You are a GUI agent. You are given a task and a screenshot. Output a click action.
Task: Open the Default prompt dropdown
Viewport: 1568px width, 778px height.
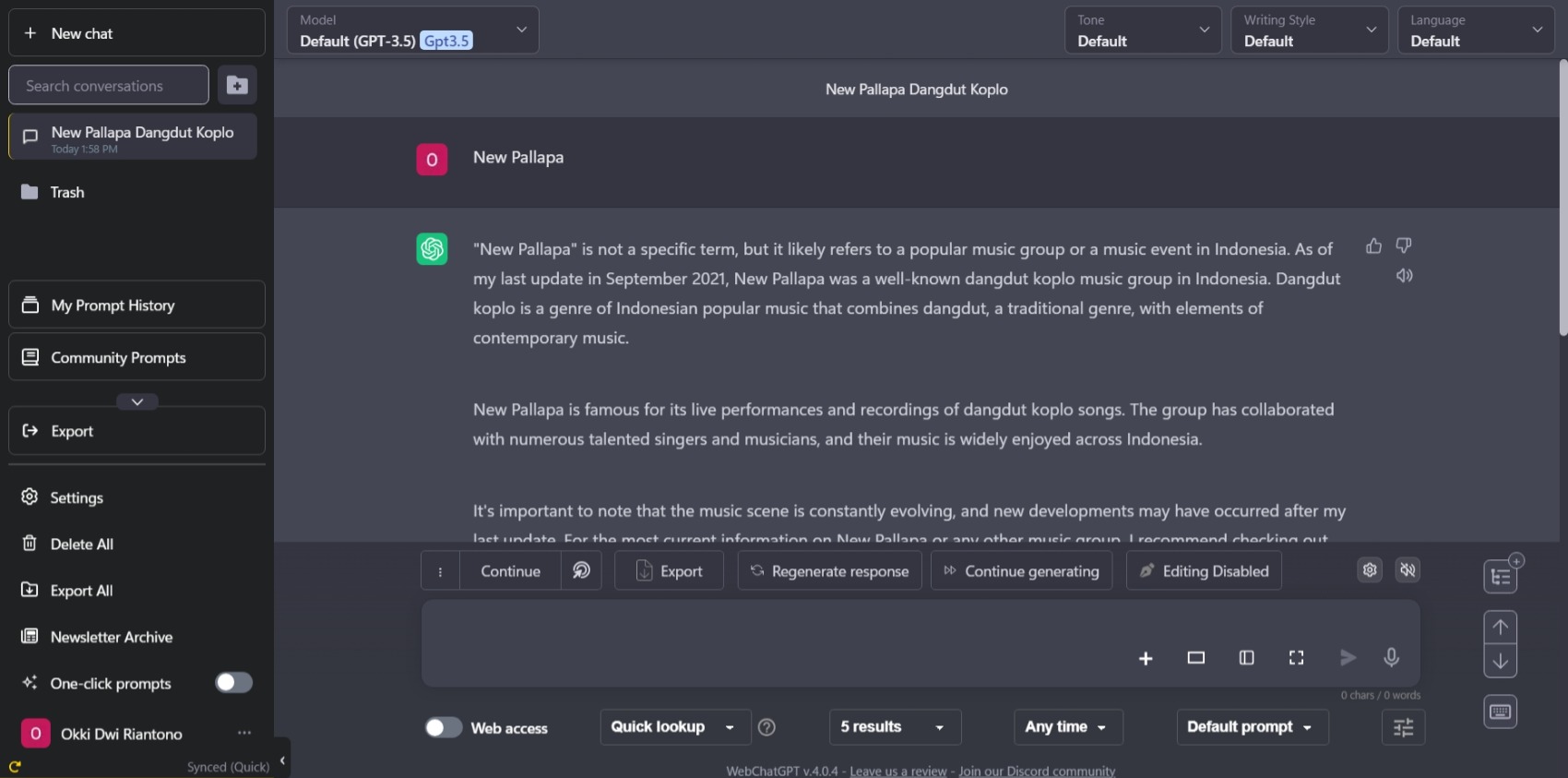[x=1253, y=727]
